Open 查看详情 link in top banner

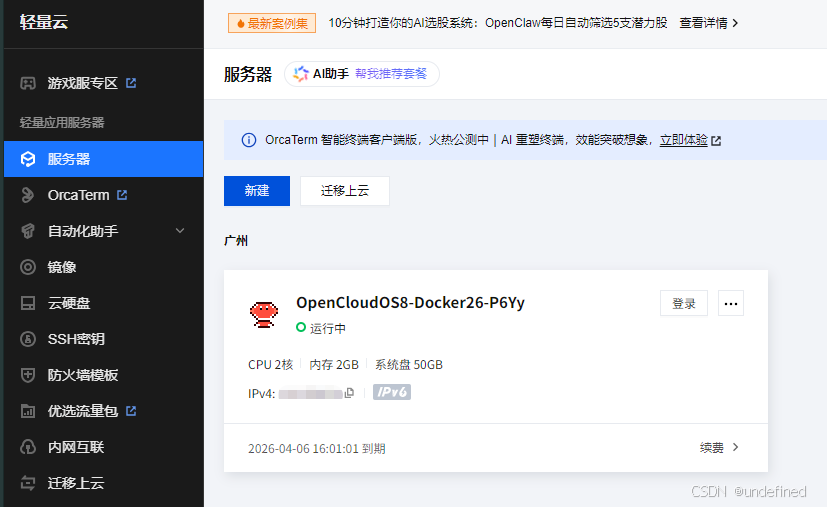pos(703,23)
